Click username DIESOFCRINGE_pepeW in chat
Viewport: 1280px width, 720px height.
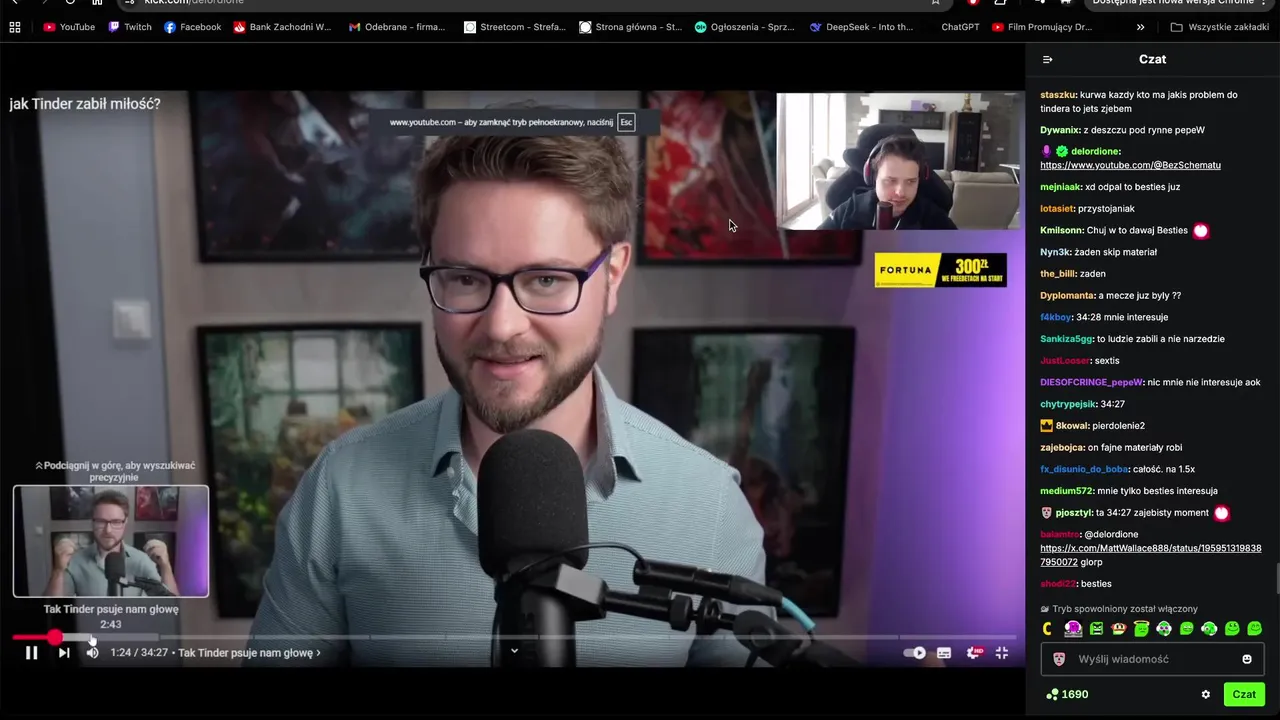pos(1091,382)
